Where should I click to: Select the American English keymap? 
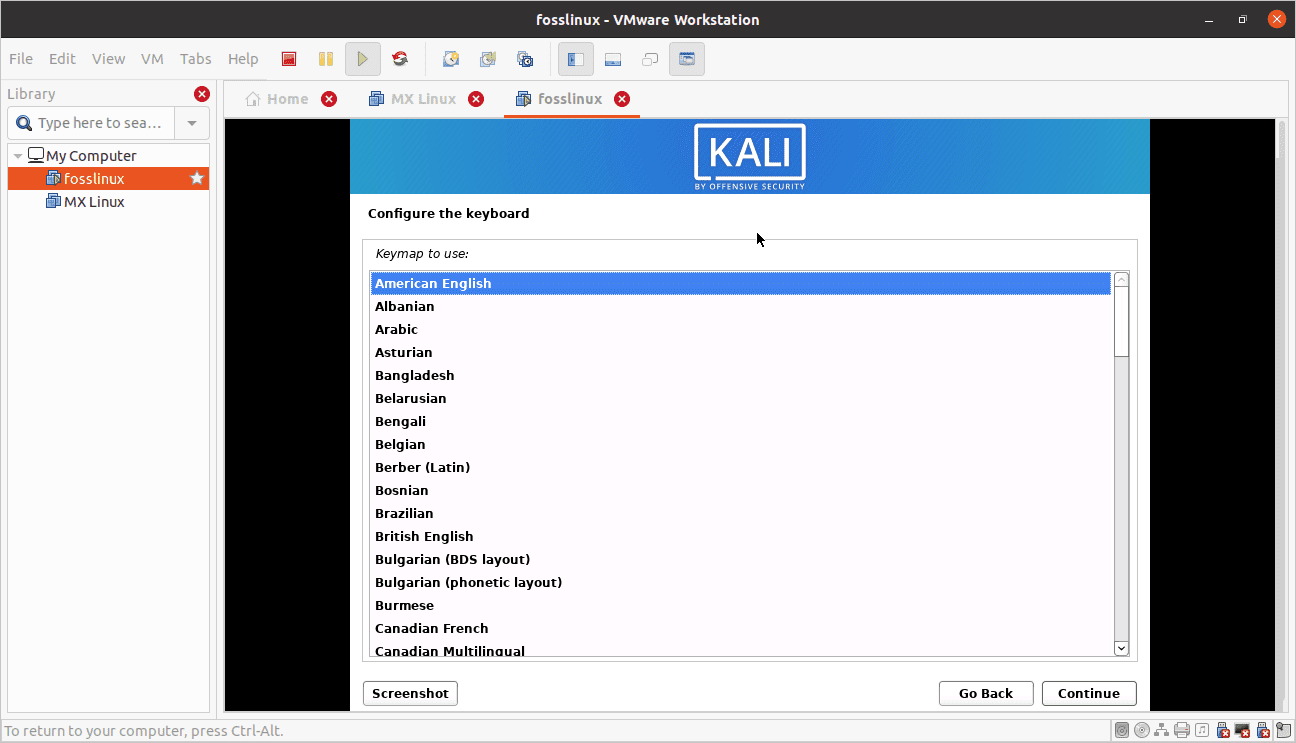coord(741,283)
